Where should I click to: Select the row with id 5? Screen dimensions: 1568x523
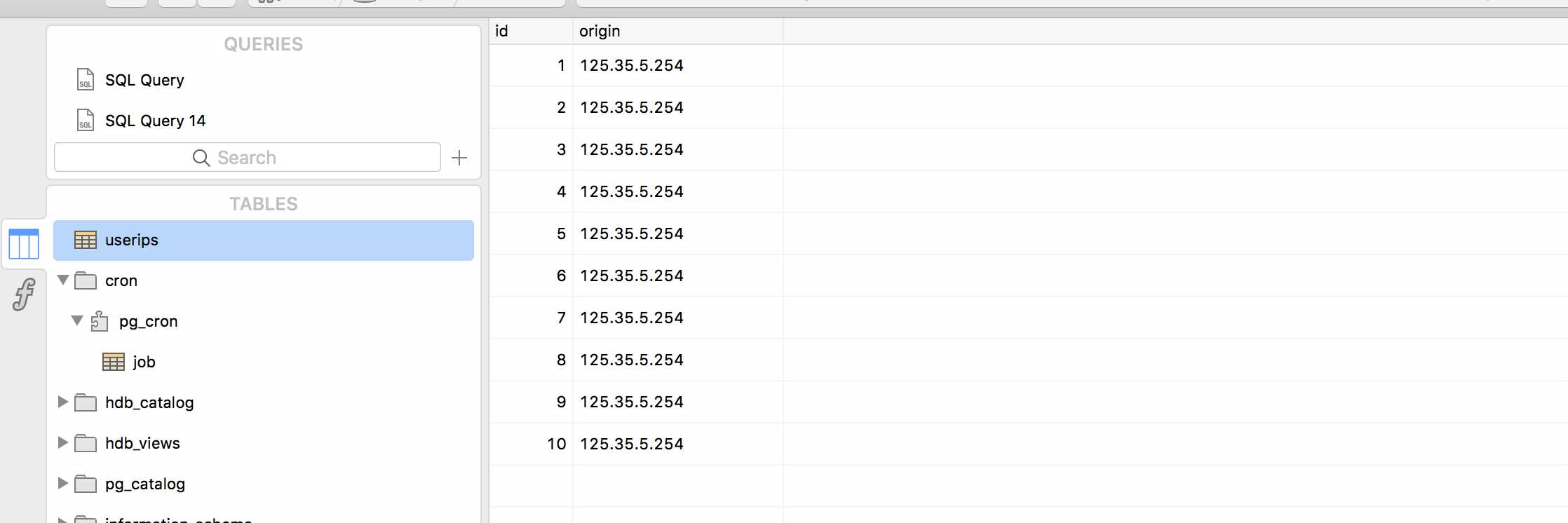point(1028,233)
